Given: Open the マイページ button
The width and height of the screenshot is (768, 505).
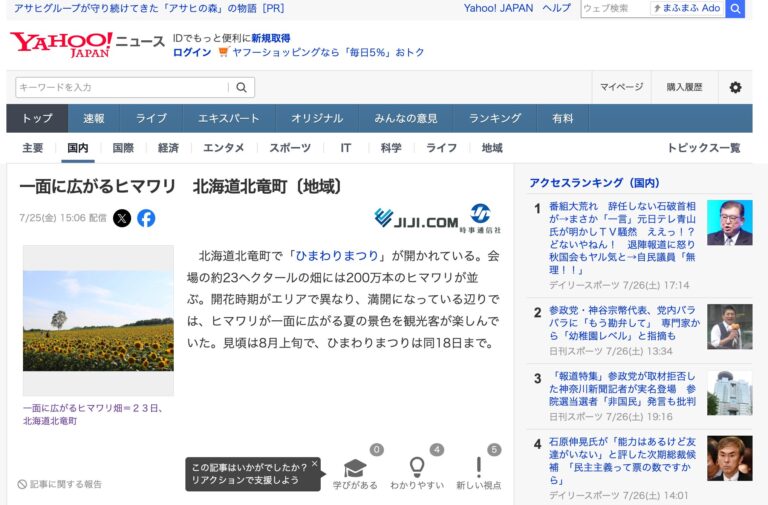Looking at the screenshot, I should [x=621, y=87].
